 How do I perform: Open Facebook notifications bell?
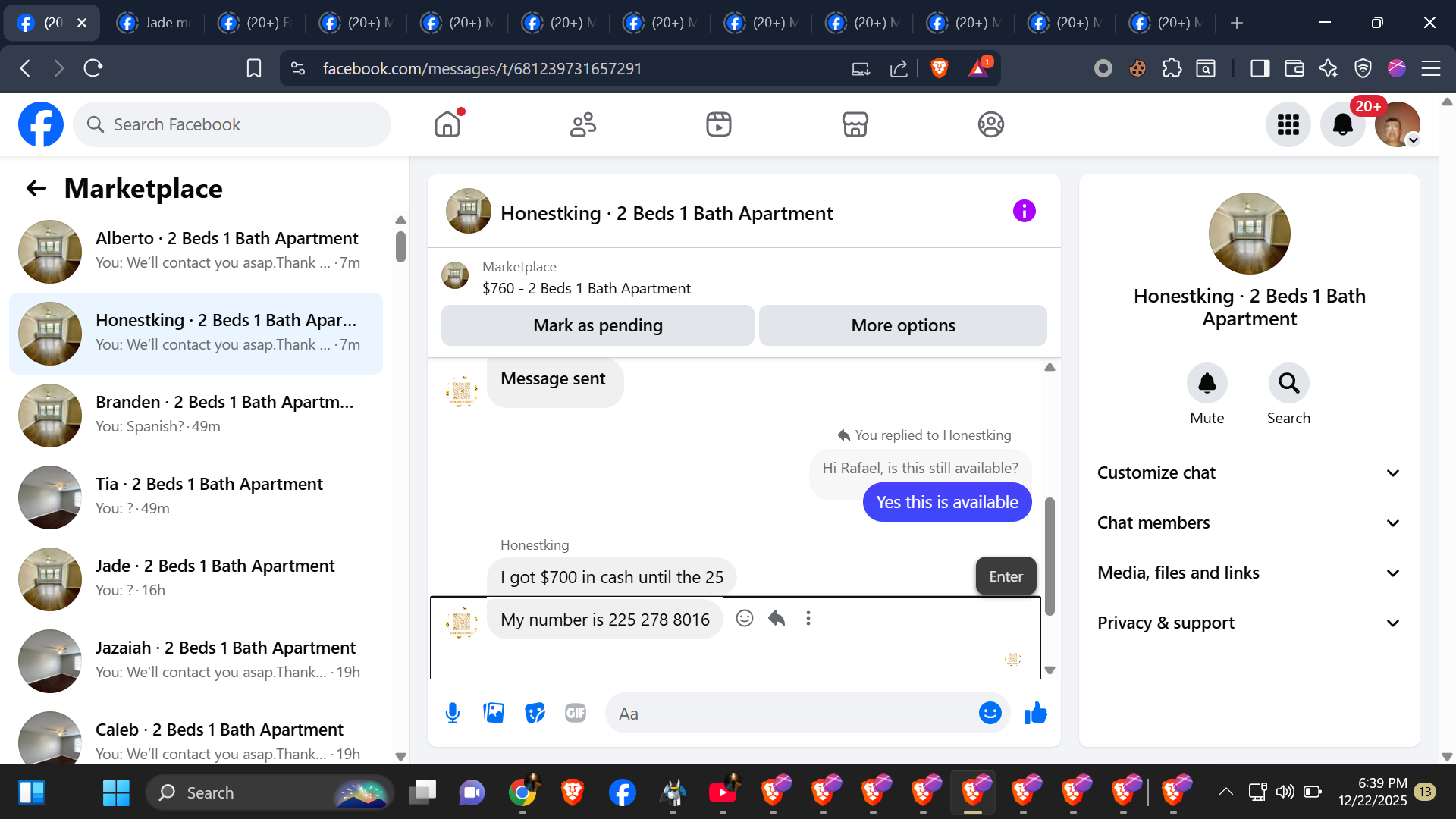(1342, 124)
